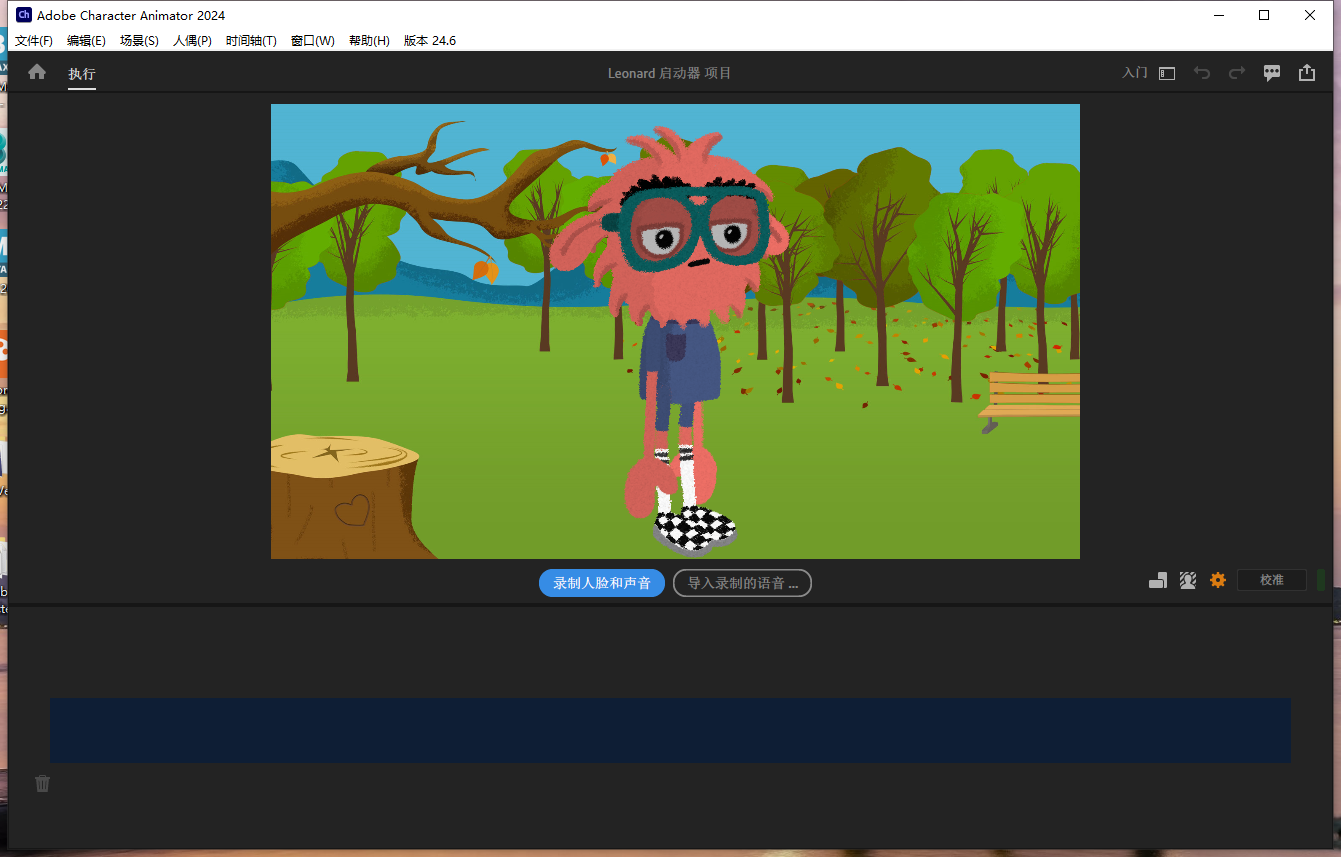
Task: Open the workspace layout panel icon
Action: 1167,73
